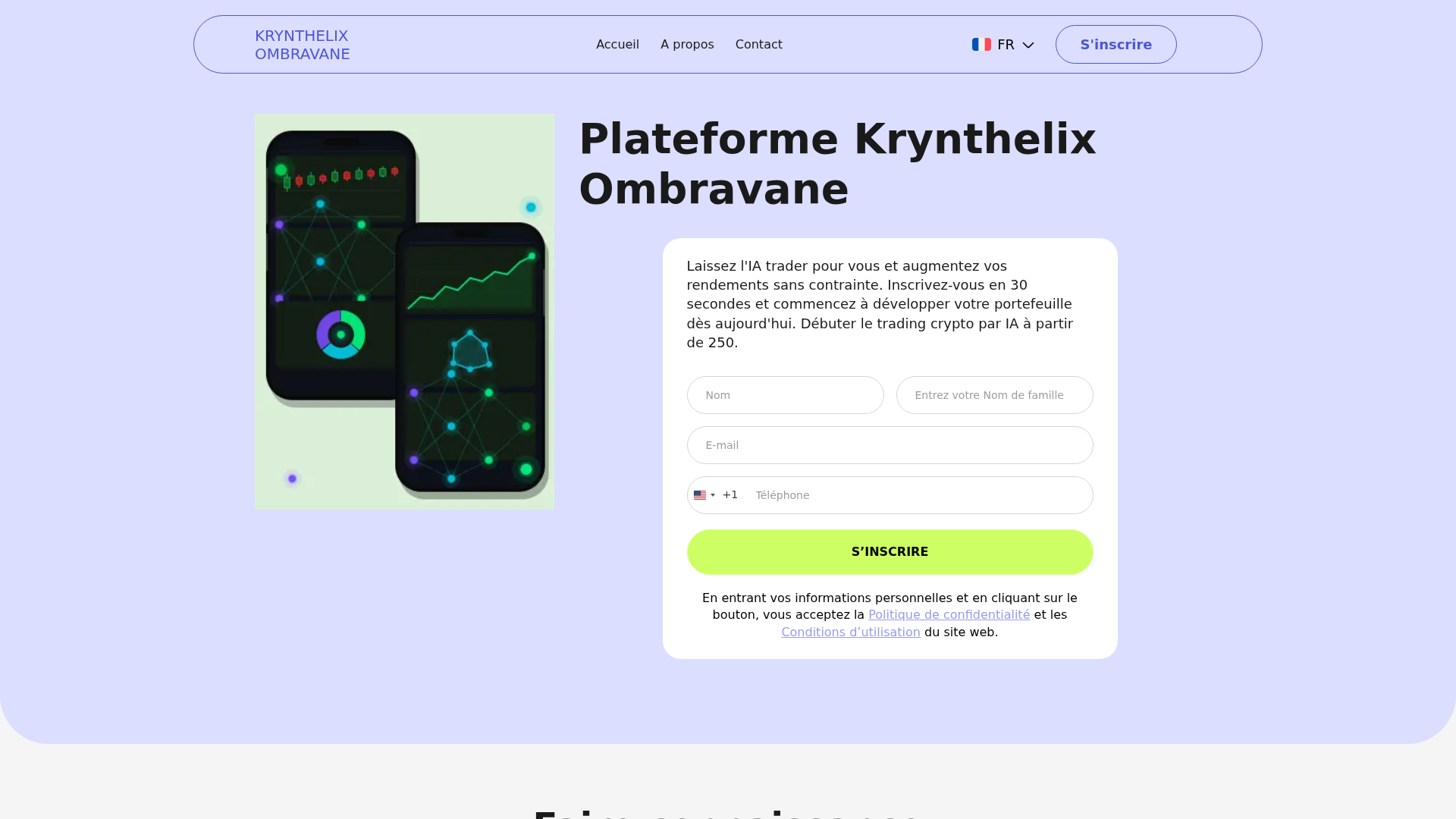
Task: Click the trading phones illustration
Action: (404, 311)
